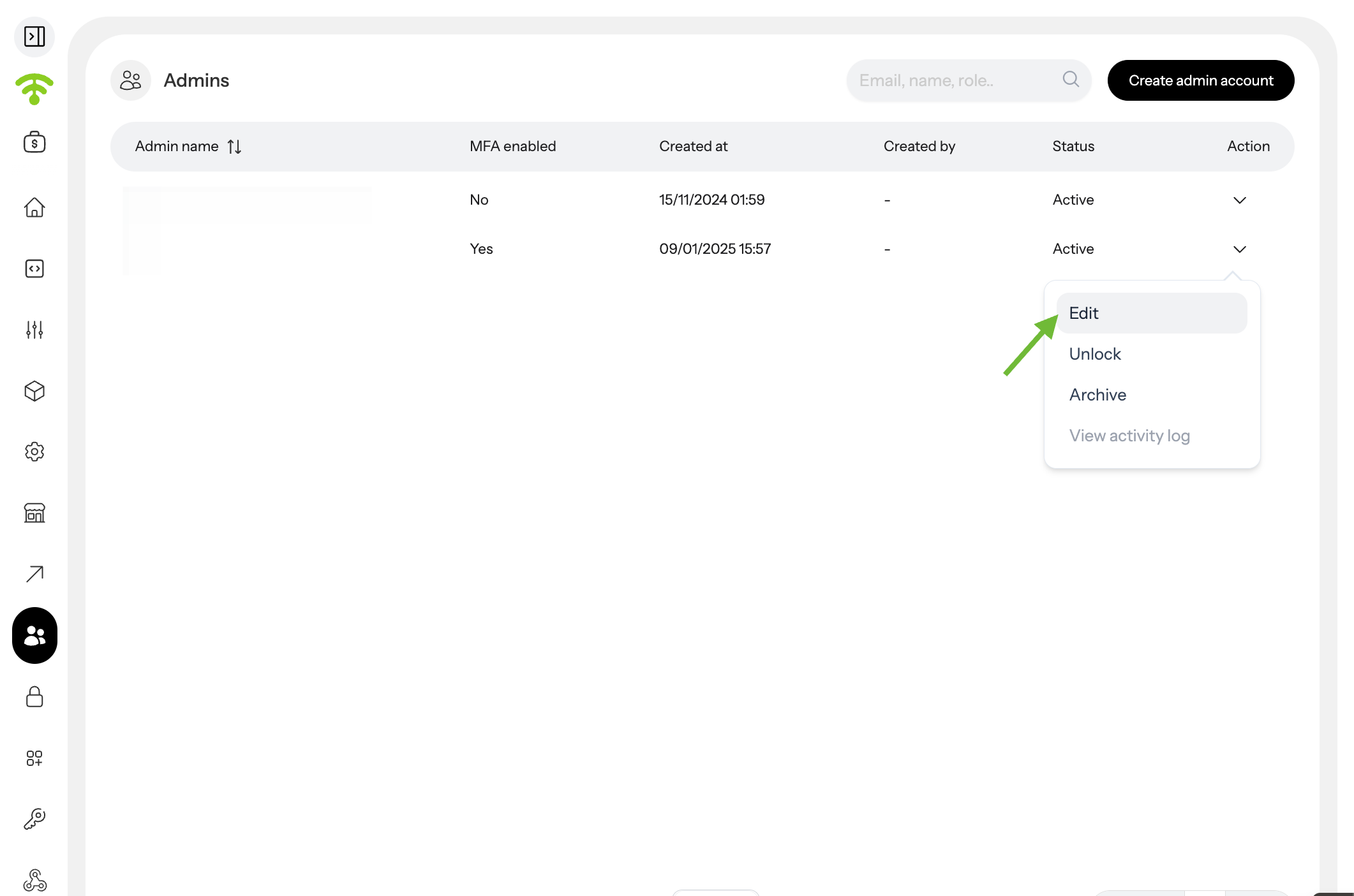Viewport: 1354px width, 896px height.
Task: Click the Created at column header
Action: tap(693, 146)
